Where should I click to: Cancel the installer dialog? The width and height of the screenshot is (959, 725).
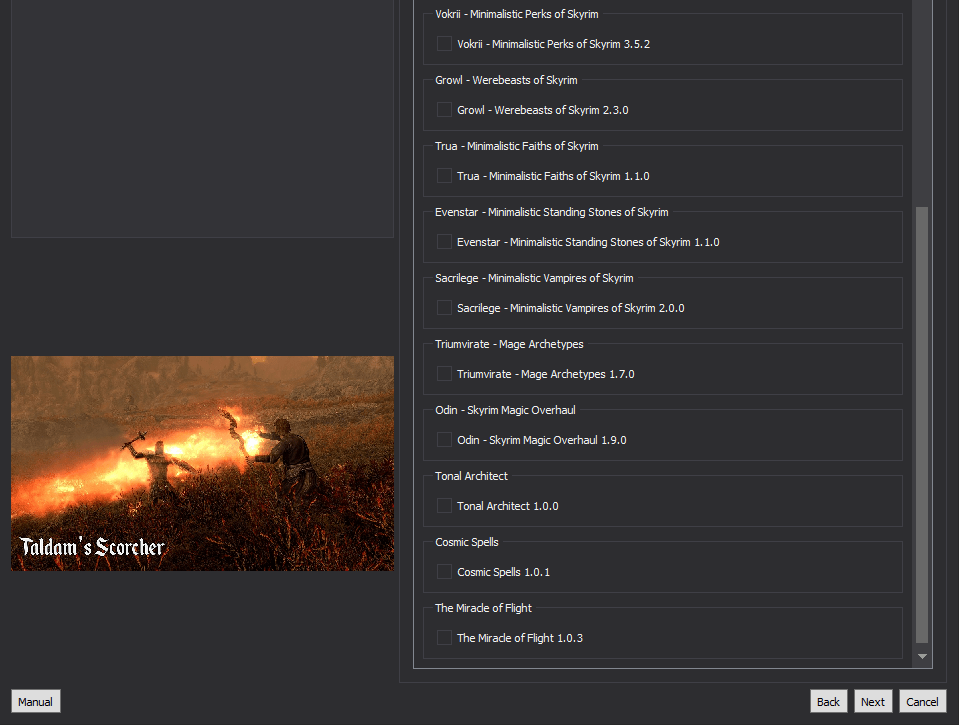[x=922, y=702]
